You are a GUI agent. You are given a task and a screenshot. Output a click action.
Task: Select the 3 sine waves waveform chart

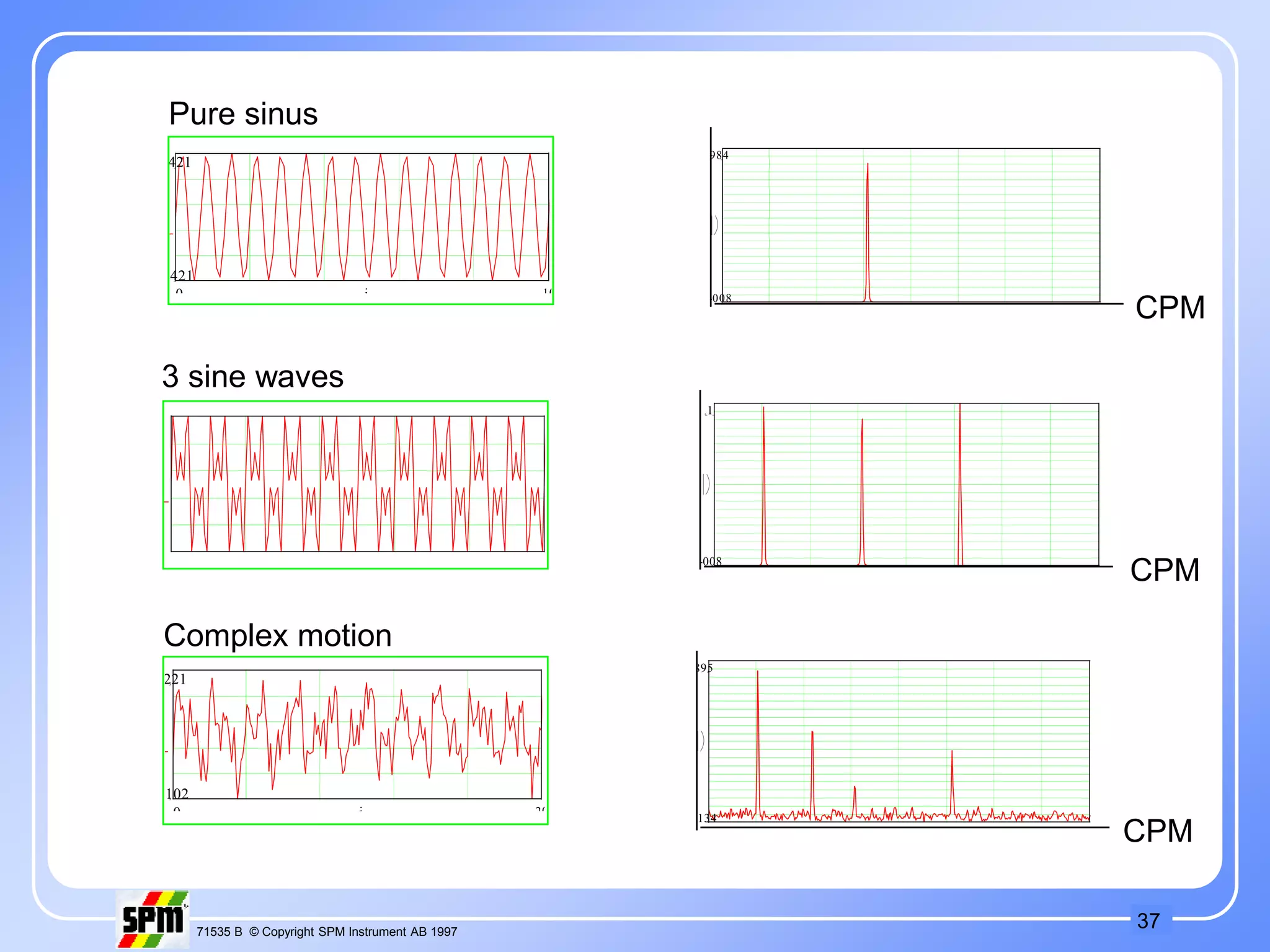pyautogui.click(x=356, y=485)
